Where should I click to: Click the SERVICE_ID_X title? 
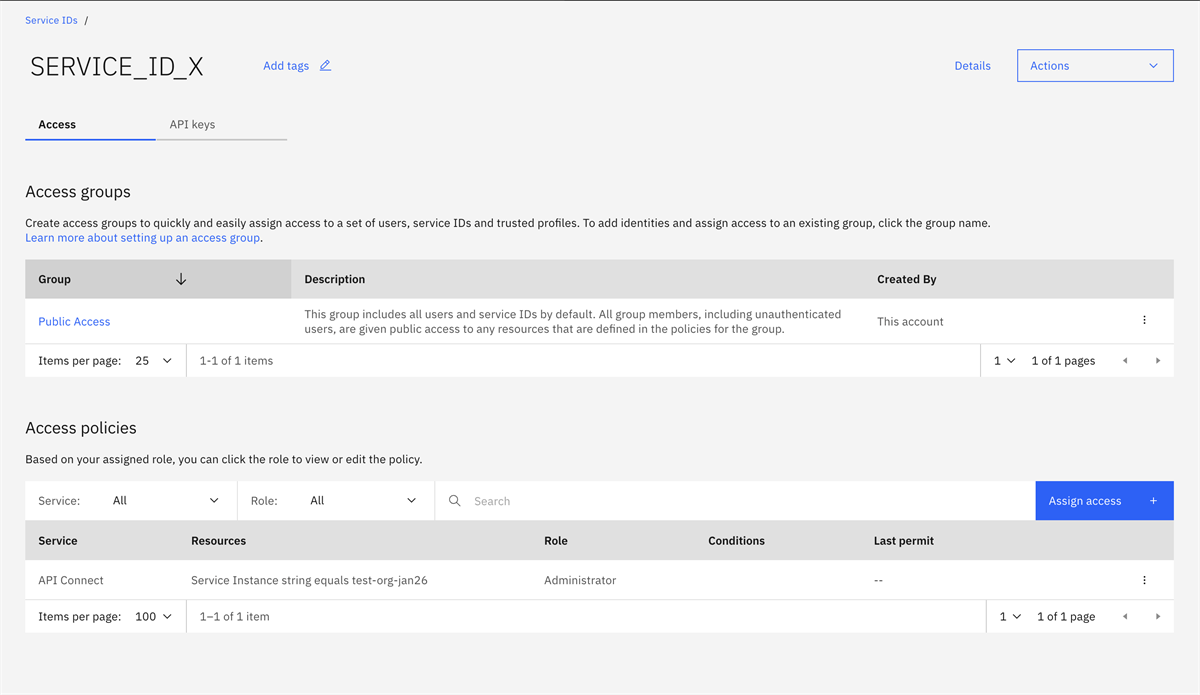pyautogui.click(x=117, y=67)
